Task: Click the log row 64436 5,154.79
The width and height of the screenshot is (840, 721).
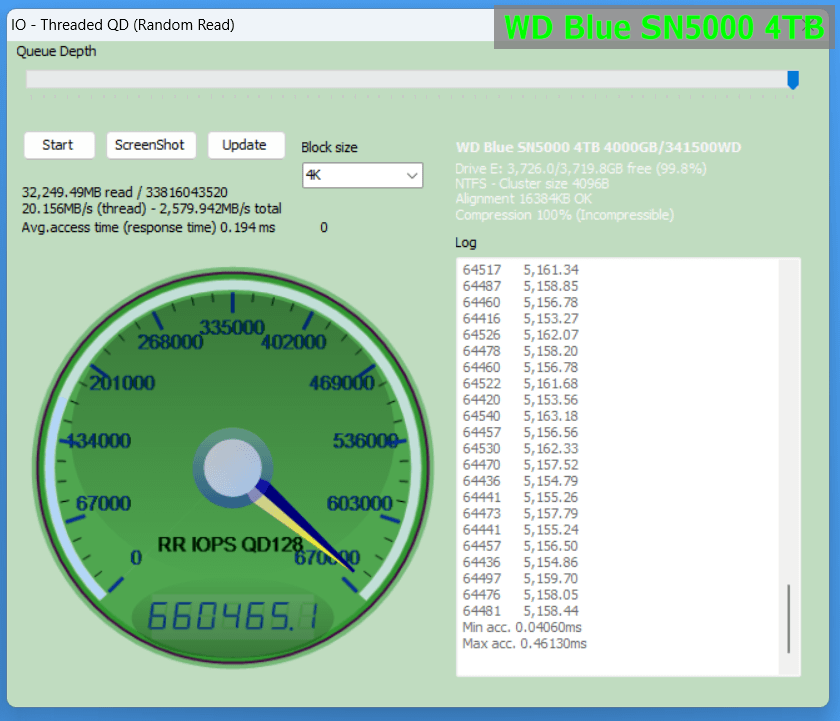Action: coord(520,481)
